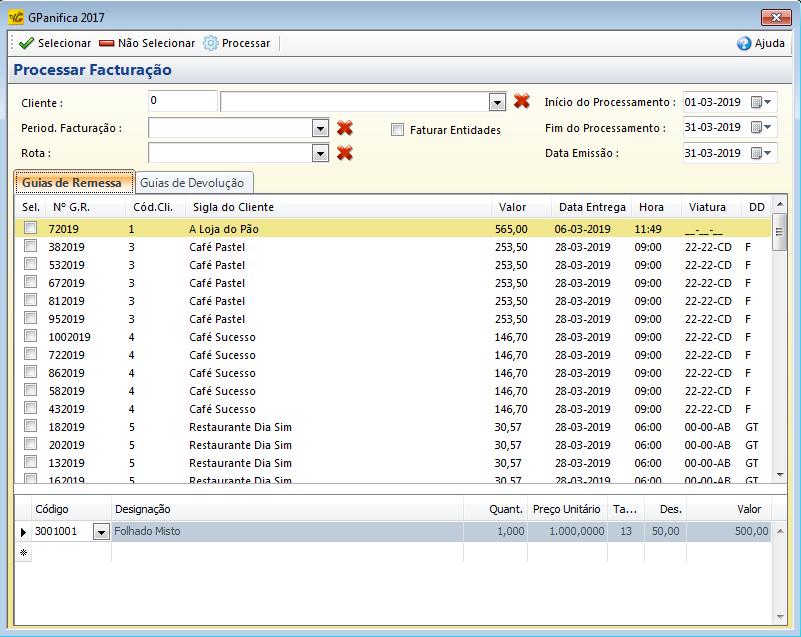Click the Sigla do Cliente column header
Viewport: 801px width, 637px height.
[233, 207]
